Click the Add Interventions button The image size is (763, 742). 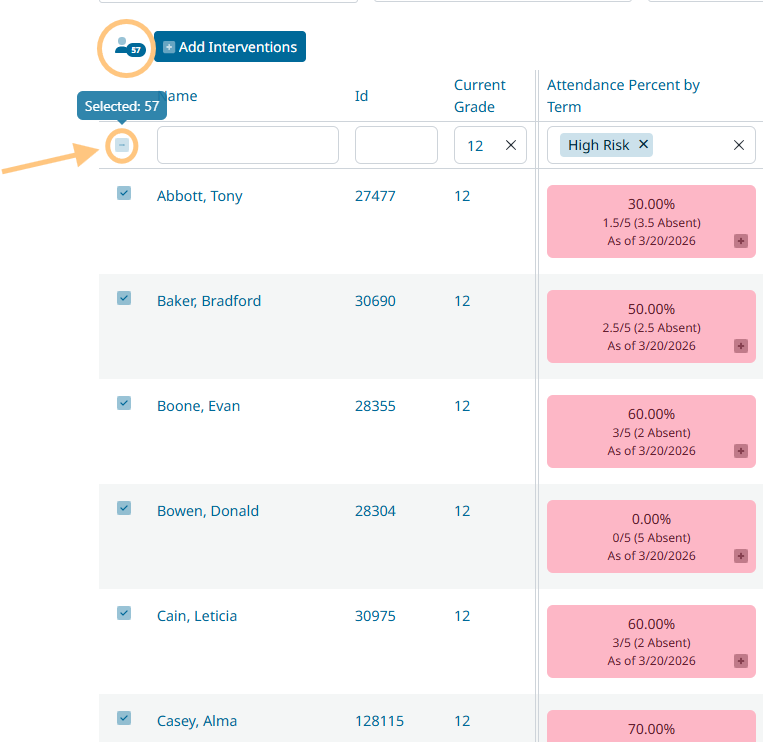point(230,47)
